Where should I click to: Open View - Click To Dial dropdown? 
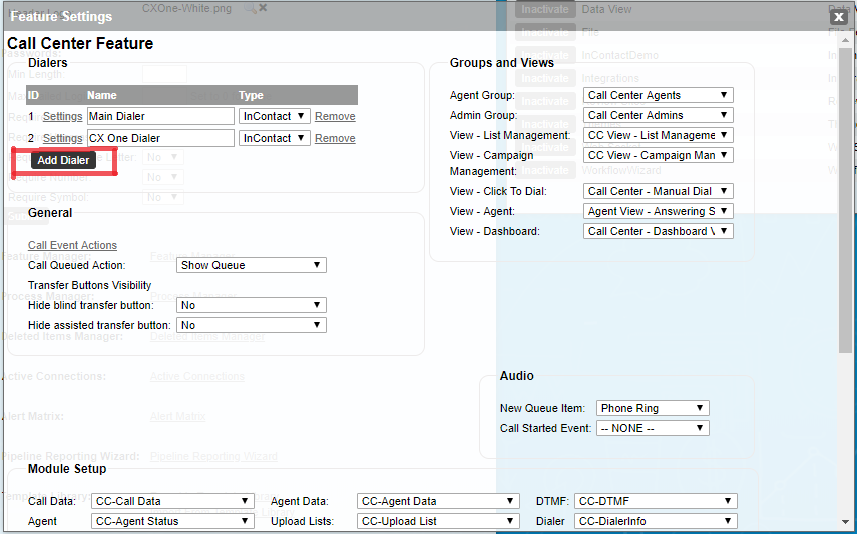click(x=658, y=191)
